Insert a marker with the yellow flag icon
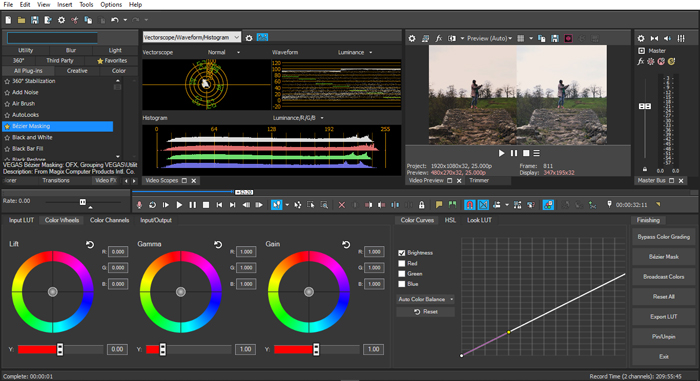The height and width of the screenshot is (381, 700). point(439,205)
